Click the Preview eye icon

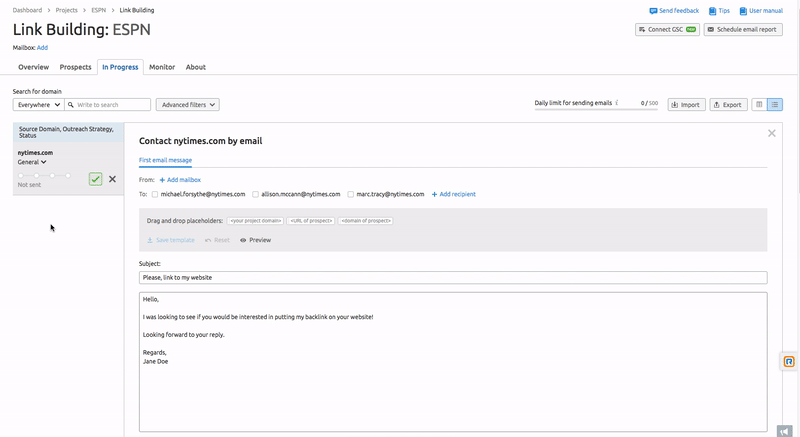coord(244,240)
